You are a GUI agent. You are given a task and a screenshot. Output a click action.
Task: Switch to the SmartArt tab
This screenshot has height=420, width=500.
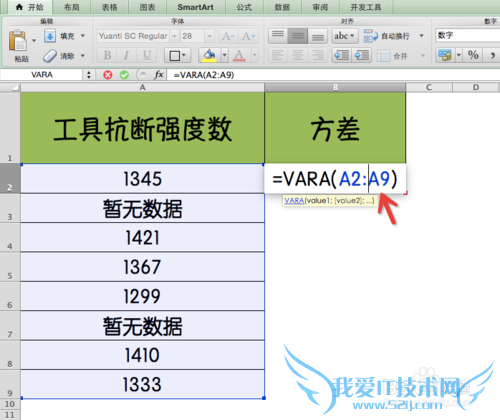196,7
